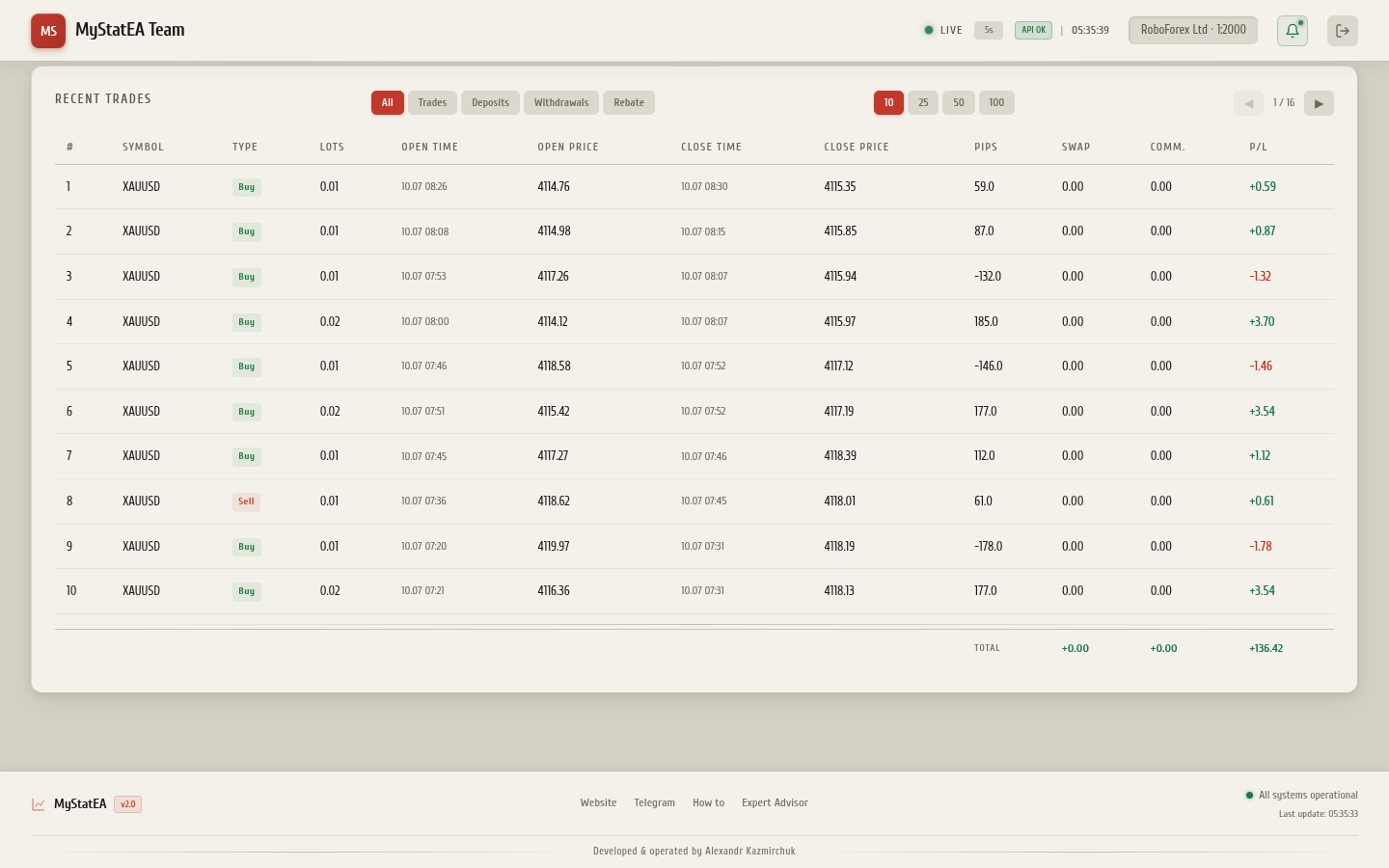Click open price 4119.97
The image size is (1389, 868).
554,547
